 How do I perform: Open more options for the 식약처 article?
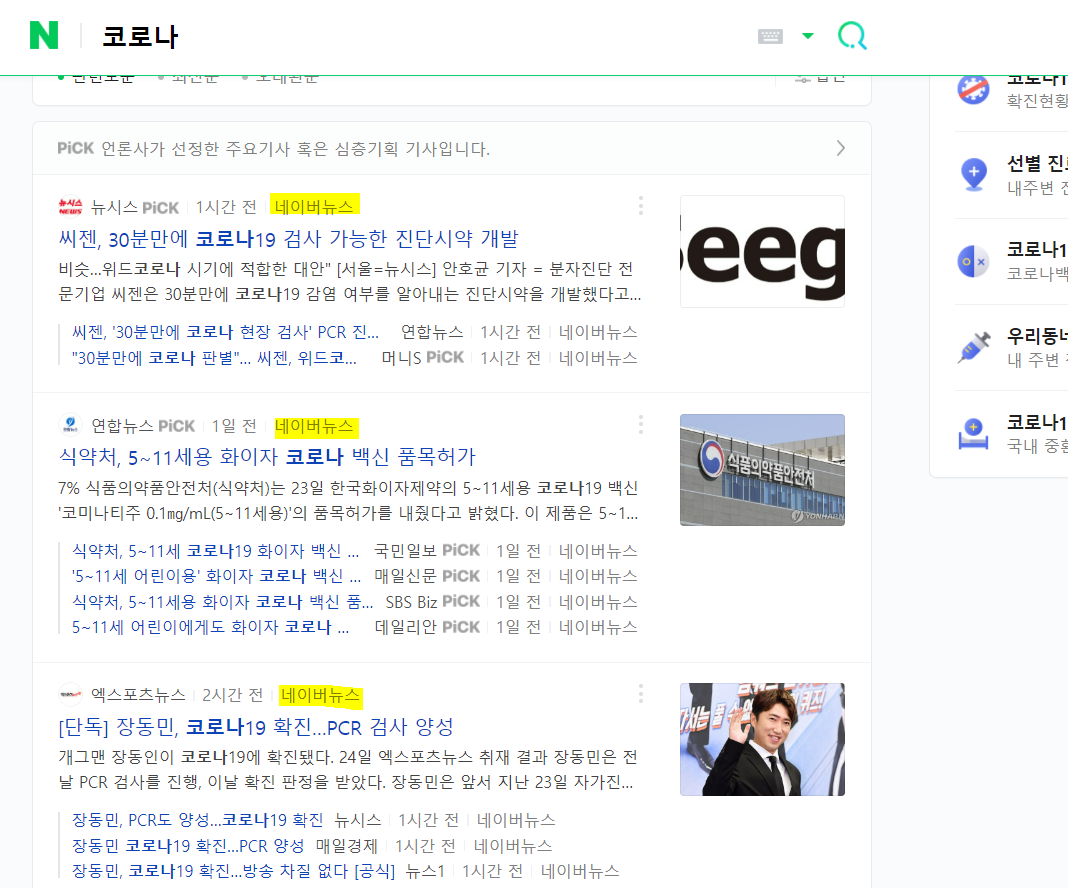(640, 425)
